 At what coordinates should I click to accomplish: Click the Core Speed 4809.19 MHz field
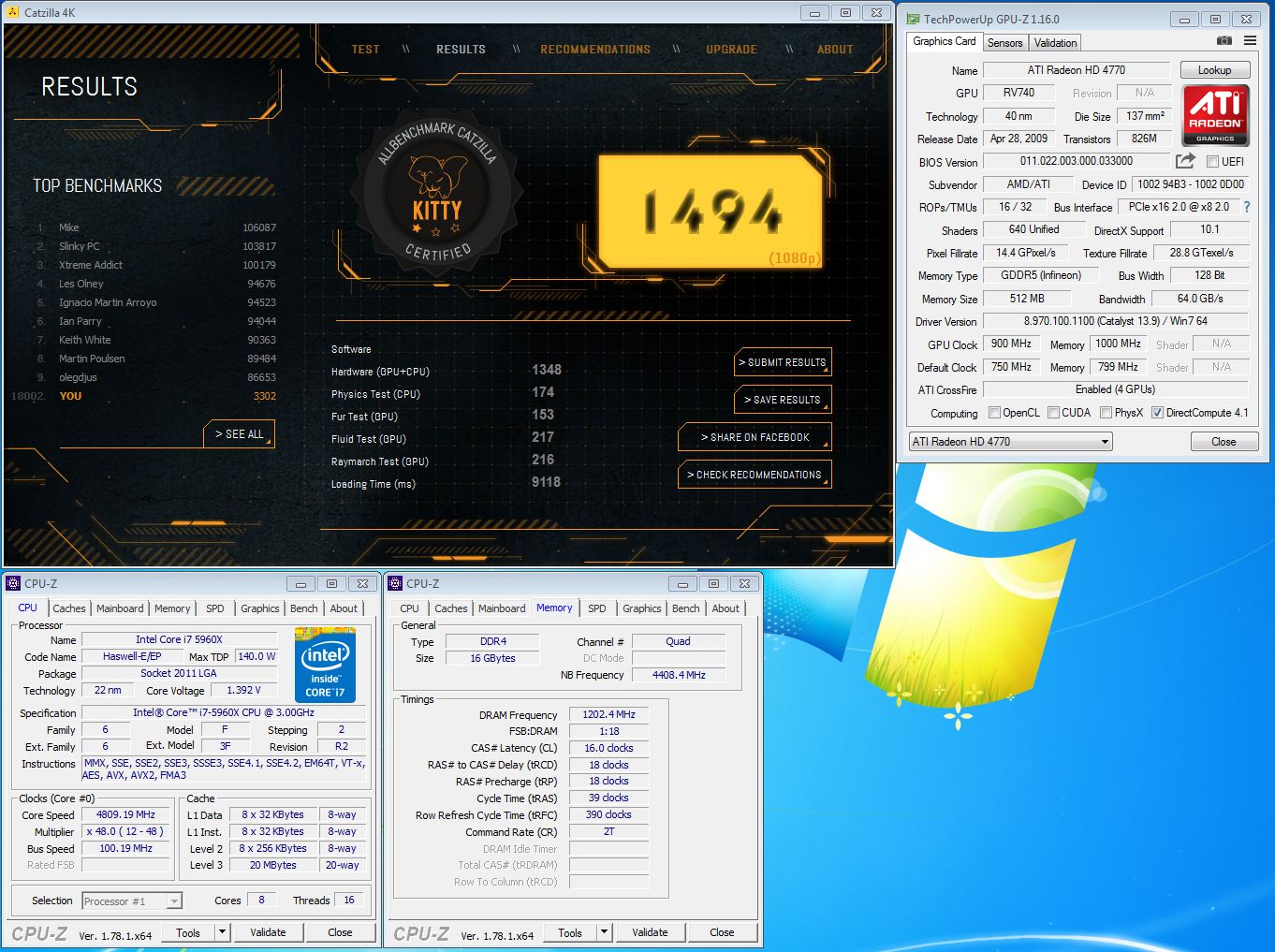coord(125,814)
